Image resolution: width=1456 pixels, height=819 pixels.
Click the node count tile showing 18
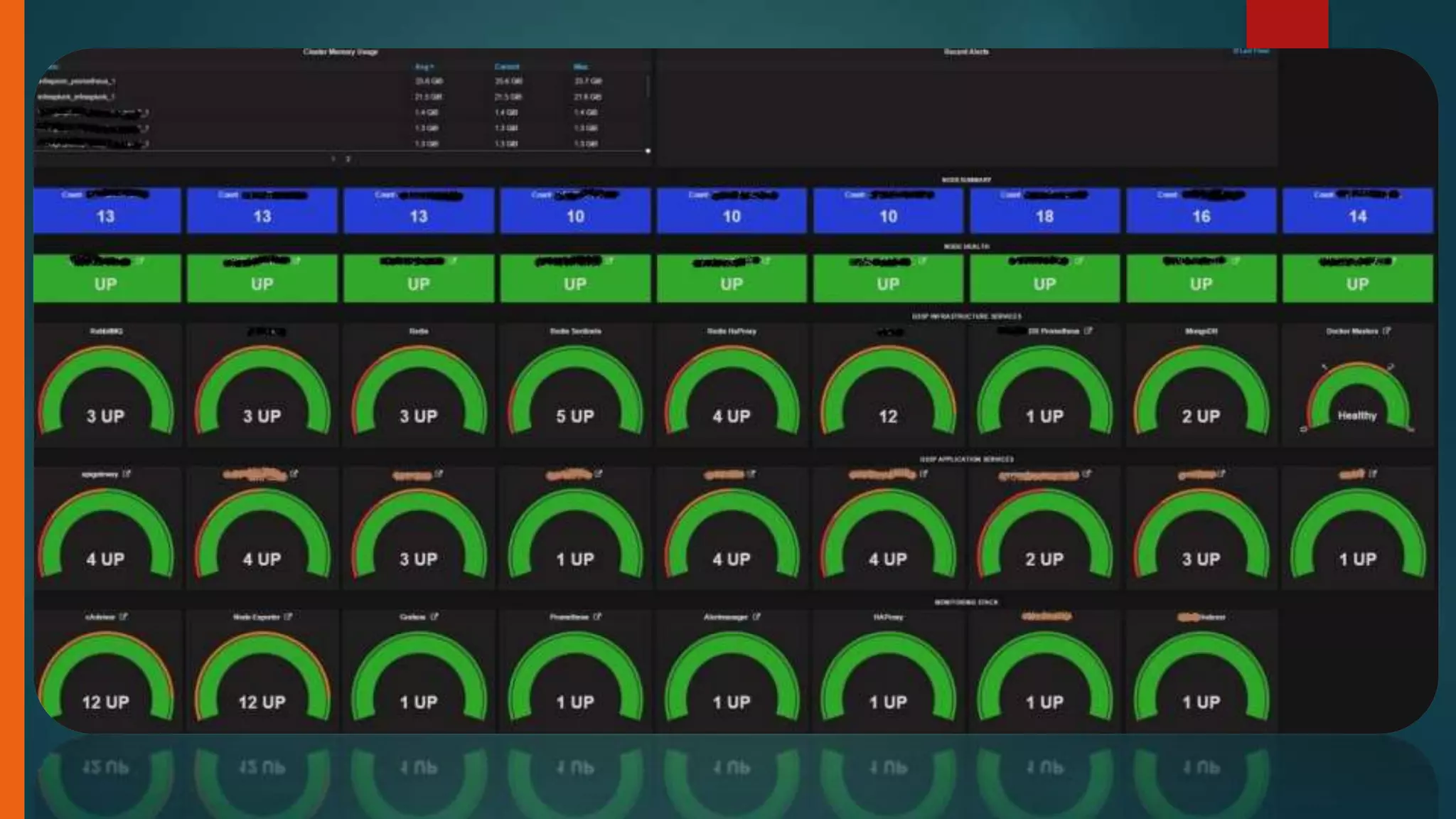[1044, 216]
